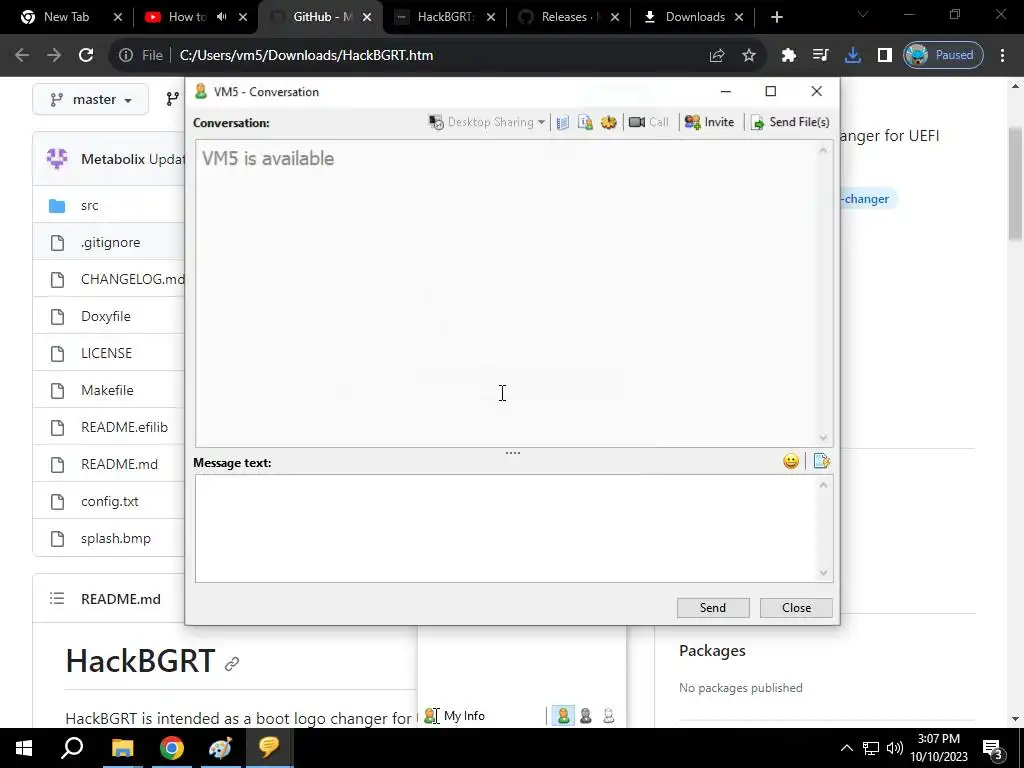Image resolution: width=1024 pixels, height=768 pixels.
Task: Open the LICENSE file
Action: point(106,353)
